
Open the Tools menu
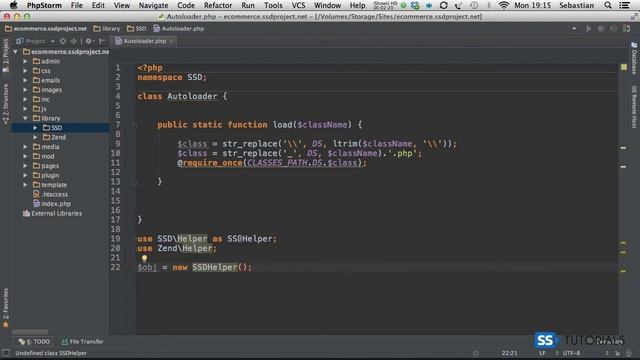pos(273,5)
